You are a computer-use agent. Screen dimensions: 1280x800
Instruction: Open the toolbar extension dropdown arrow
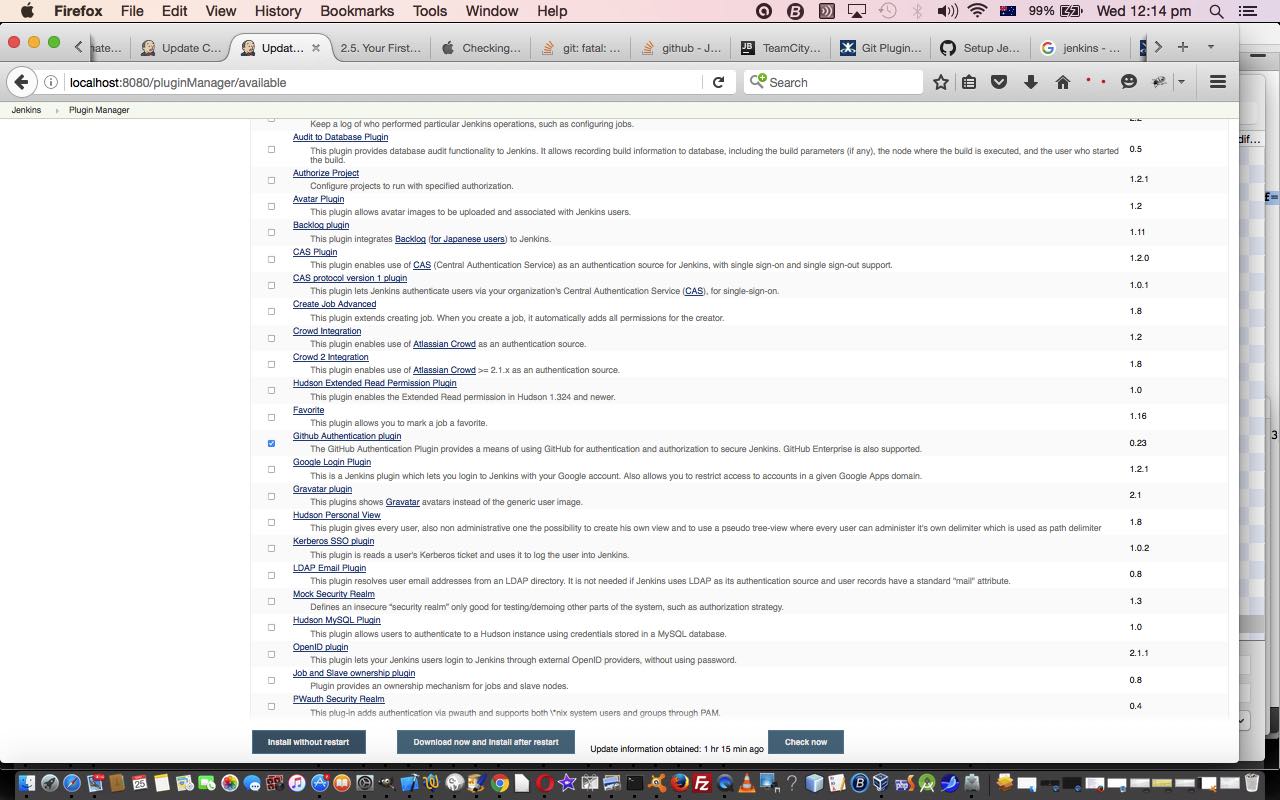pos(1181,82)
